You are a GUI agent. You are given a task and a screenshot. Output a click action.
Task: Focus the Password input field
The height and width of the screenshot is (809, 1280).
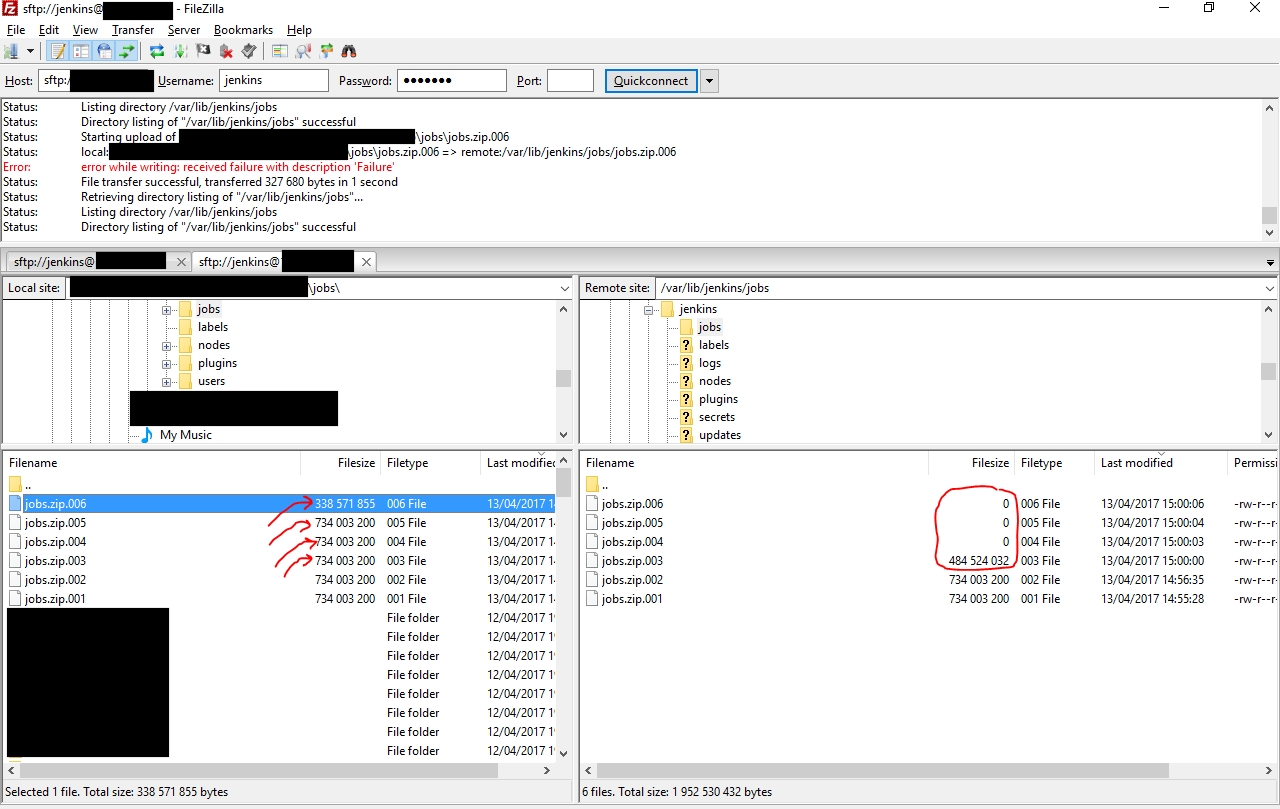coord(452,81)
